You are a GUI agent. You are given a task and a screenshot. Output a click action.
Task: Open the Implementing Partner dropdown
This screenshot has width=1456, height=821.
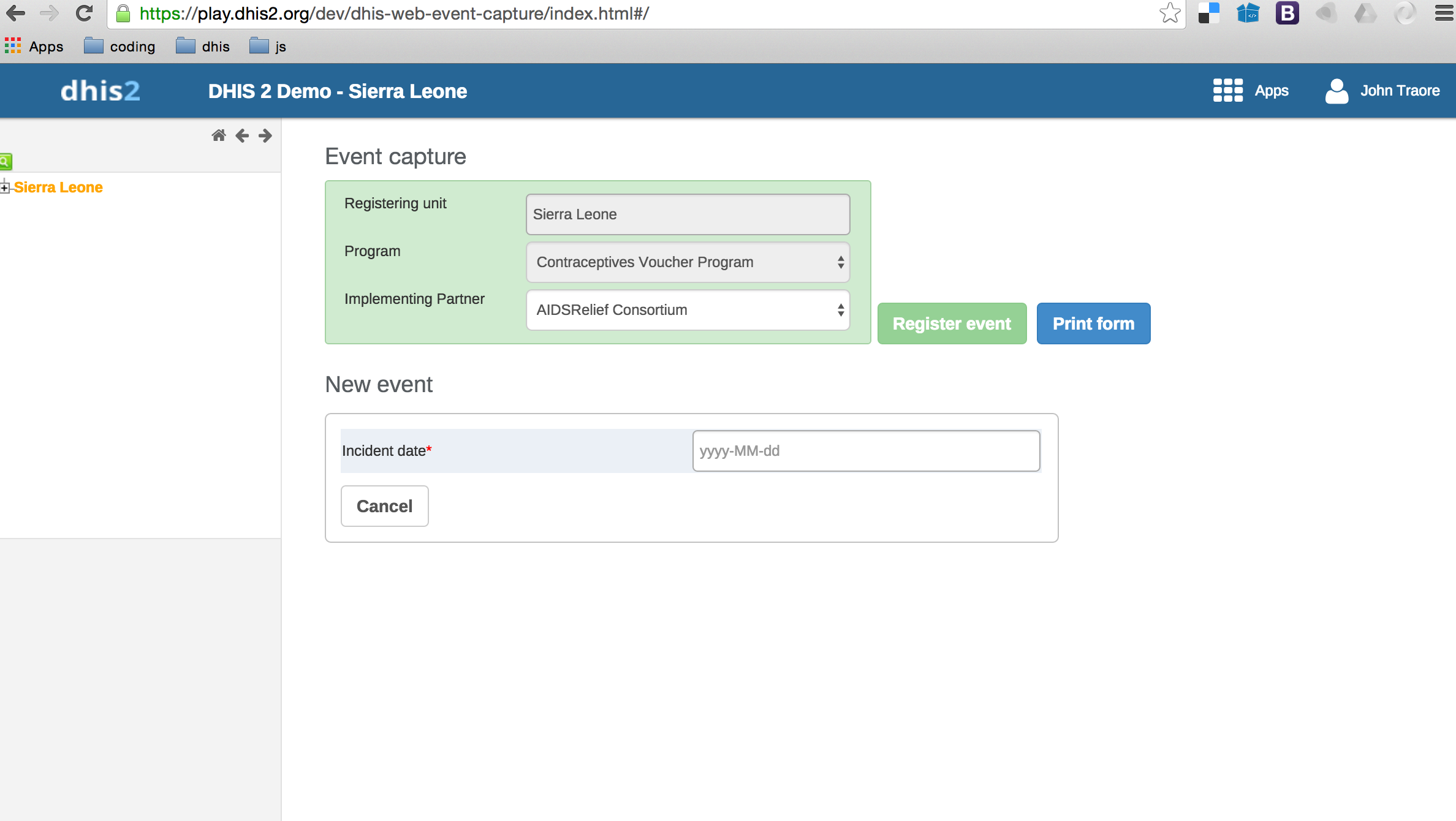(x=688, y=310)
